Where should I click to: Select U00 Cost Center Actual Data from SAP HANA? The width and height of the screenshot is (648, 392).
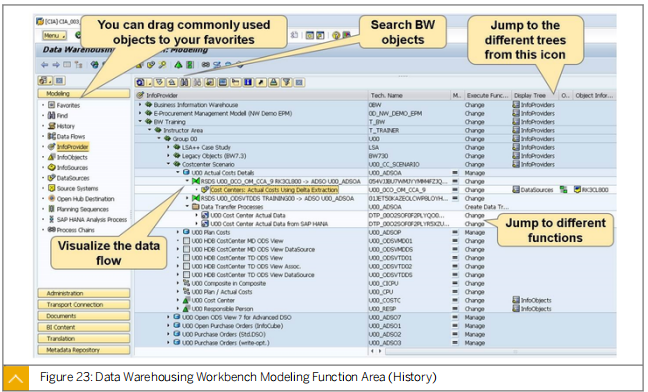pyautogui.click(x=269, y=223)
